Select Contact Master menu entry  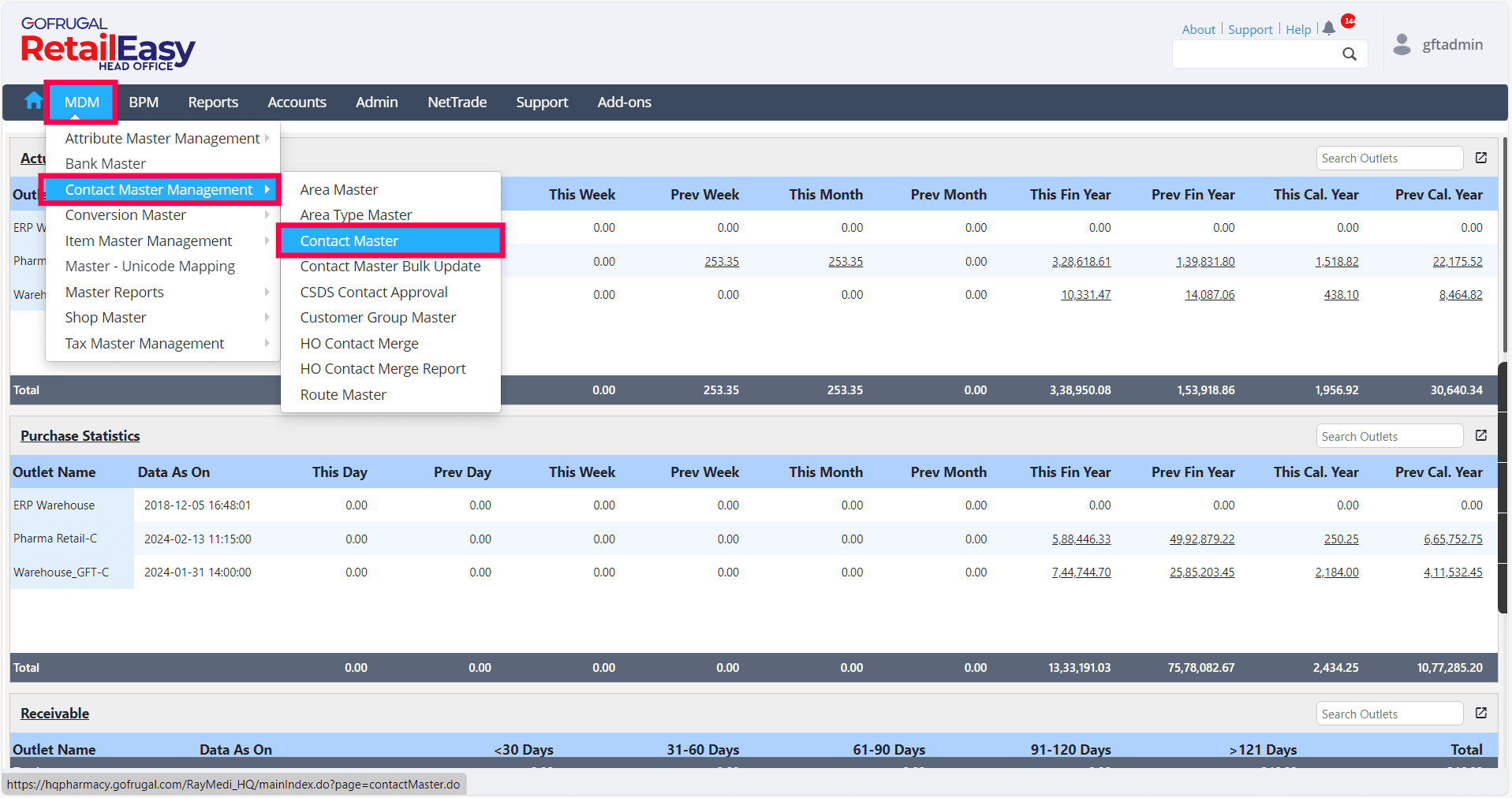(349, 241)
